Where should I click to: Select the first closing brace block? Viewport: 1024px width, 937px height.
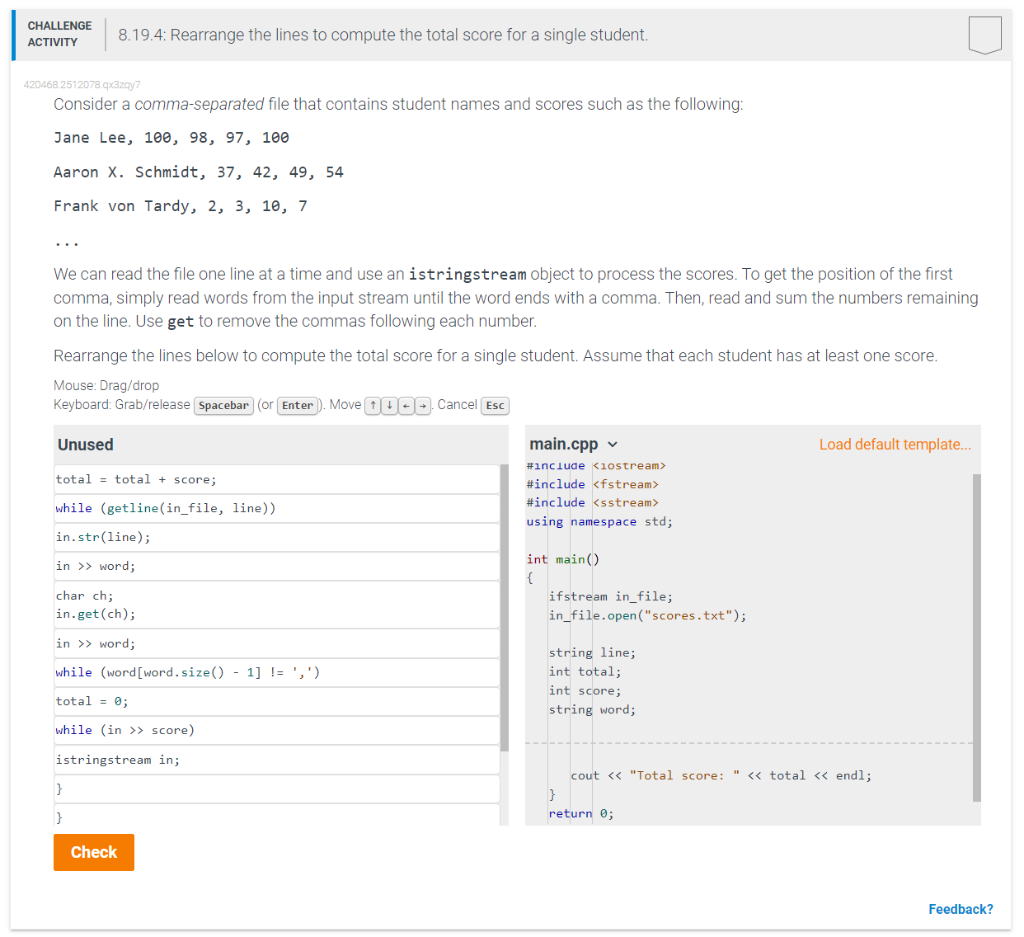tap(276, 789)
